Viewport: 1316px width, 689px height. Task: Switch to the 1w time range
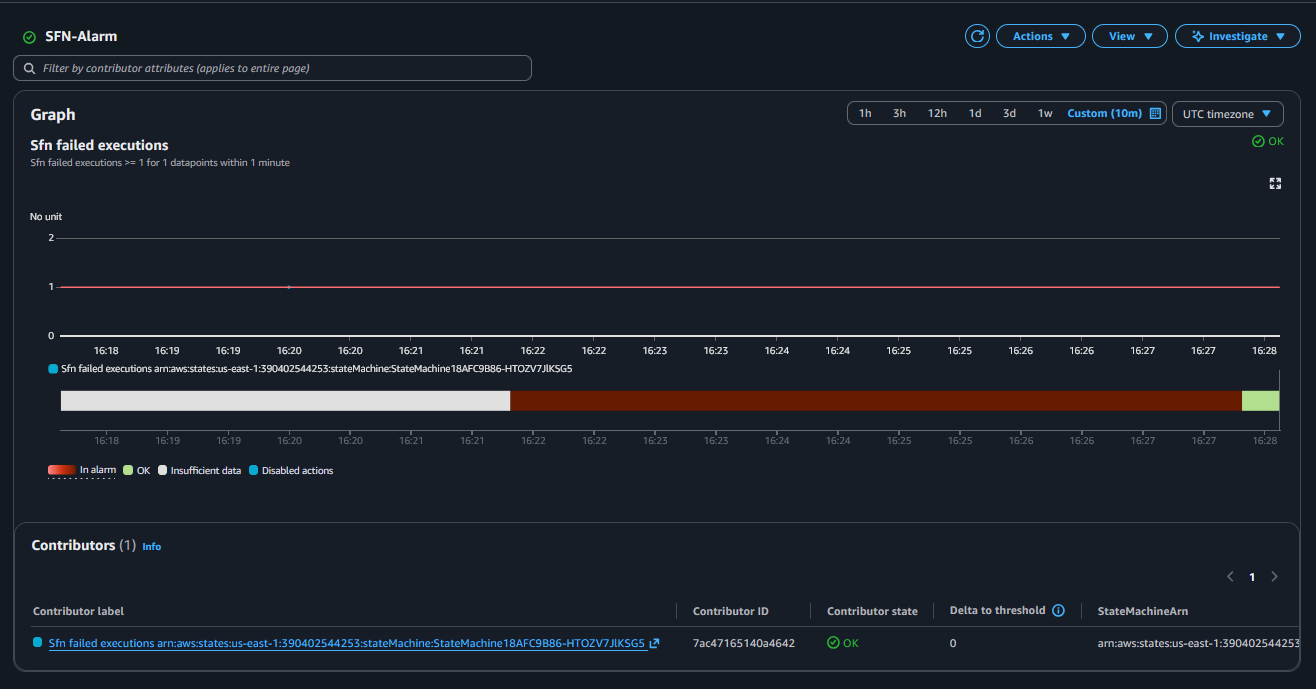click(x=1045, y=113)
